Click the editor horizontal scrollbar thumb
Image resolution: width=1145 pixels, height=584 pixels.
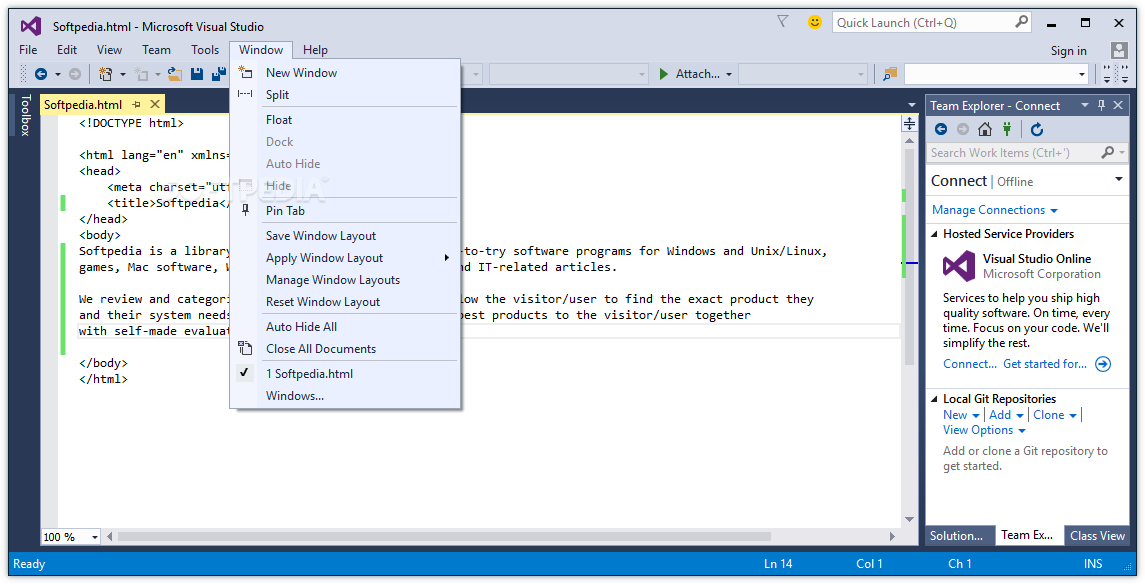click(x=444, y=537)
